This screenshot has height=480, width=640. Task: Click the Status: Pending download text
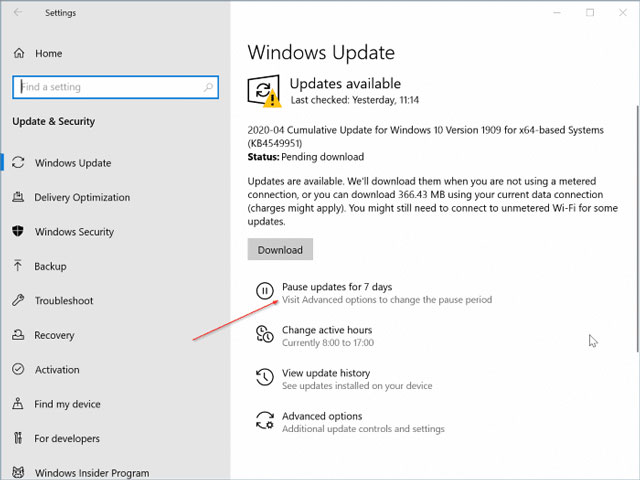(306, 157)
